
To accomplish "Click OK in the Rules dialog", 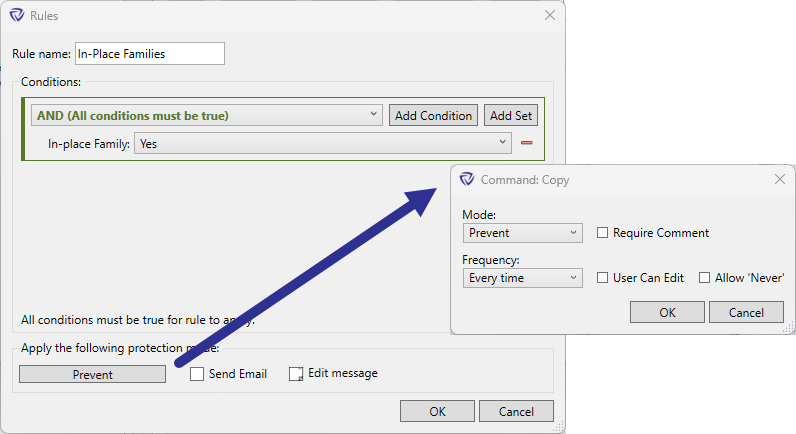I will point(437,411).
